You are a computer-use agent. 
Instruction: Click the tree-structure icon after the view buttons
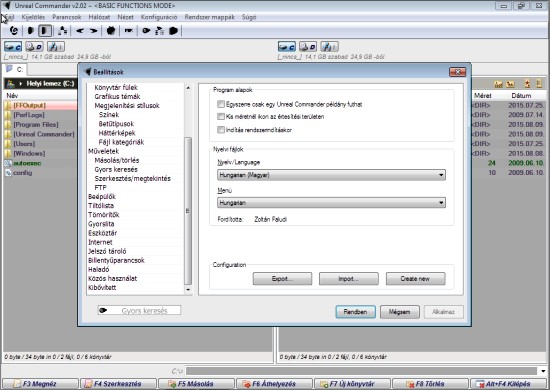(62, 31)
